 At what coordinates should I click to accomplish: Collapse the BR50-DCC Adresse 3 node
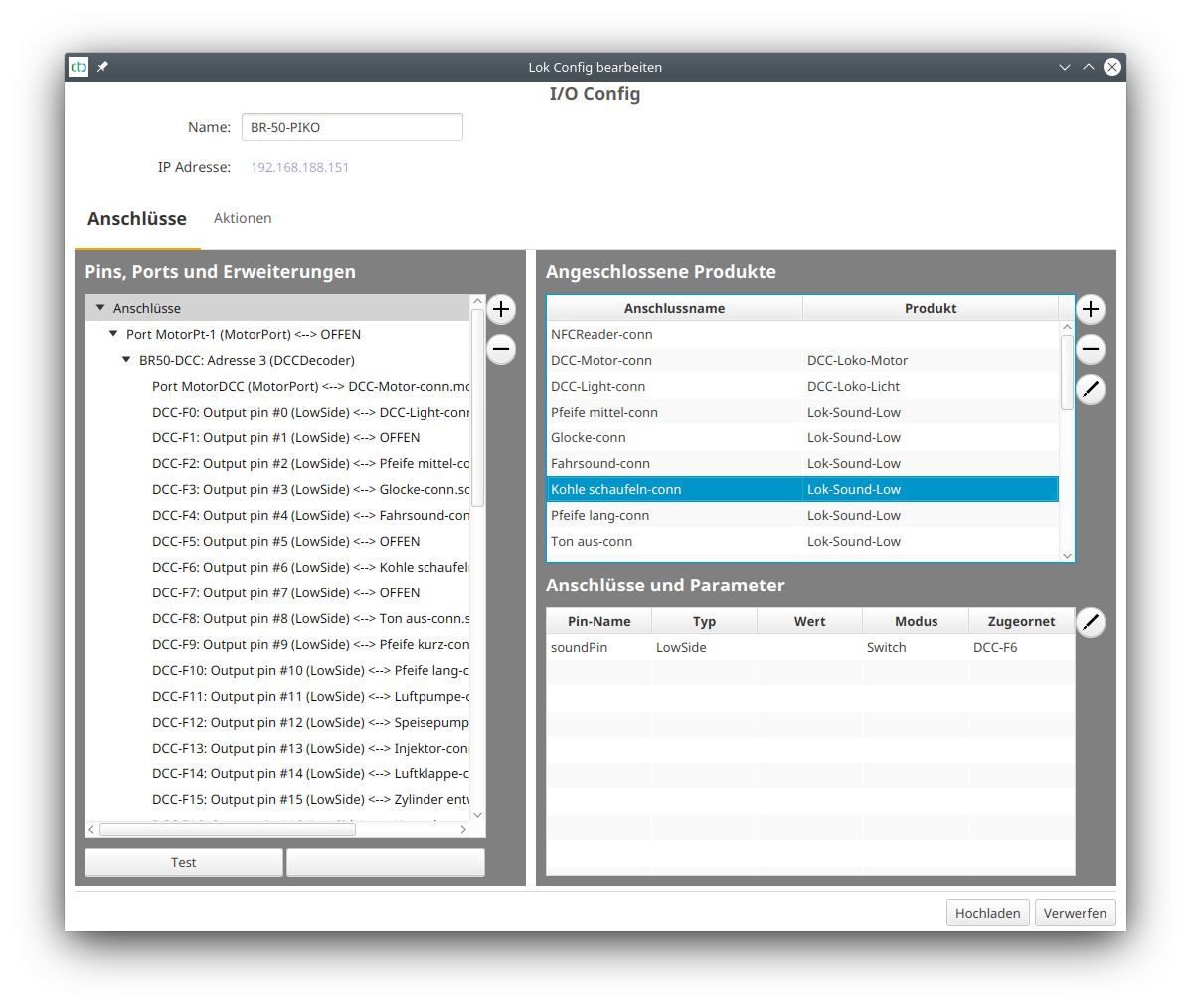126,360
